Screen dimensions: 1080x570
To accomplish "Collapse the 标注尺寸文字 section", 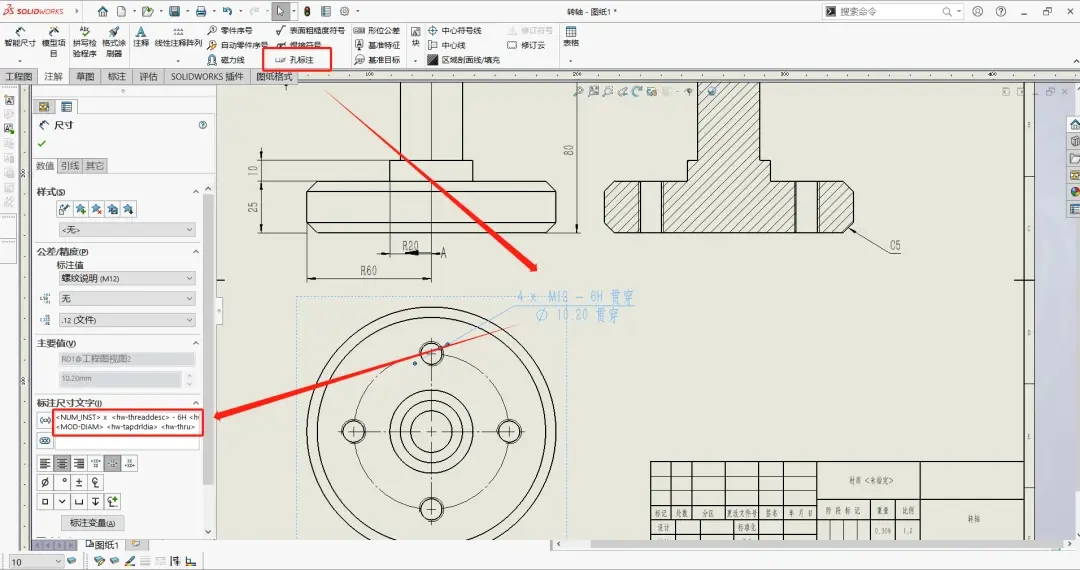I will 196,403.
